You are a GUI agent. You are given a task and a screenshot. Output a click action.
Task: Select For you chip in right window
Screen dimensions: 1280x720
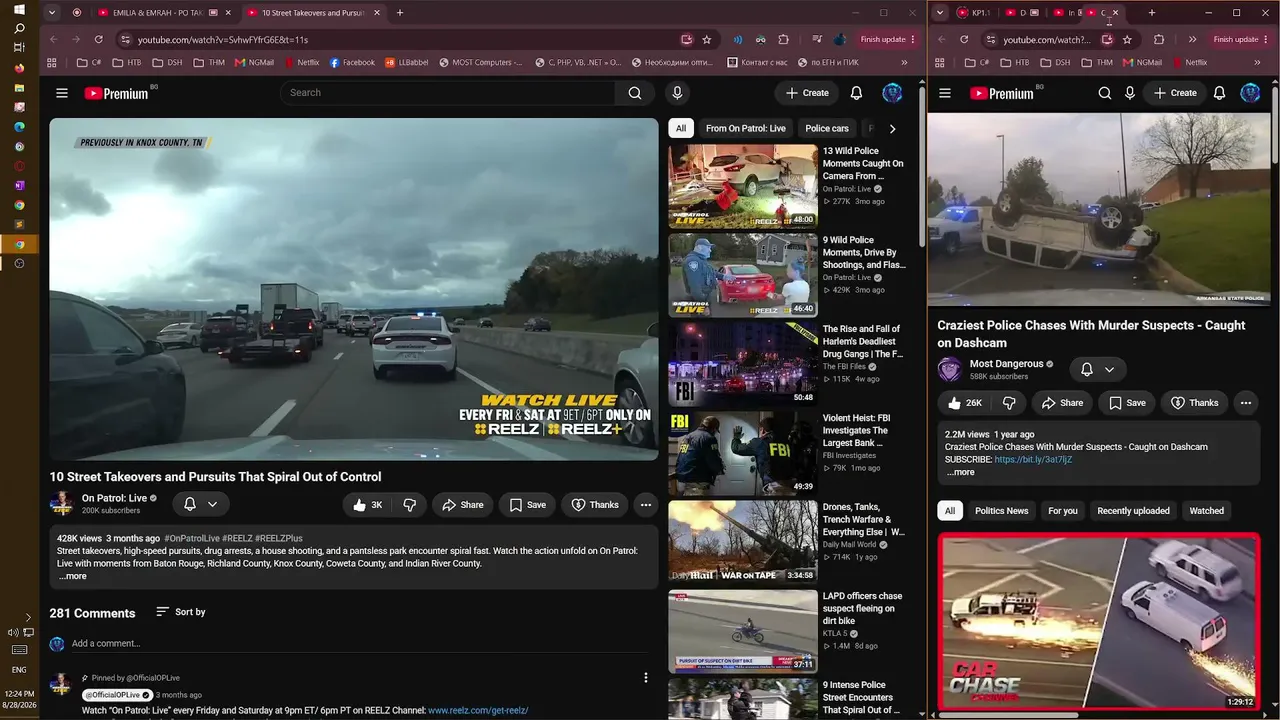(1063, 511)
